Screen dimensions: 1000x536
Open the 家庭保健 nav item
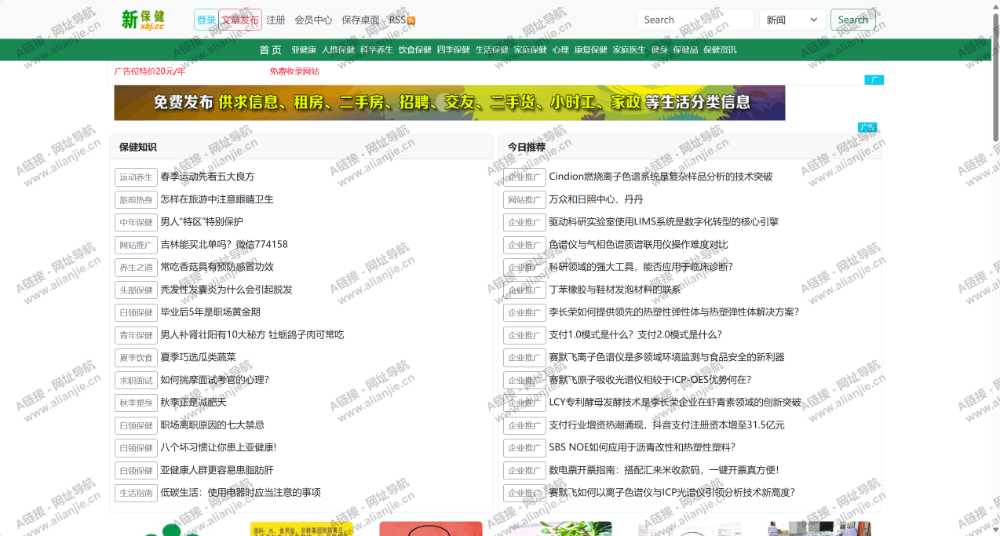pos(531,50)
